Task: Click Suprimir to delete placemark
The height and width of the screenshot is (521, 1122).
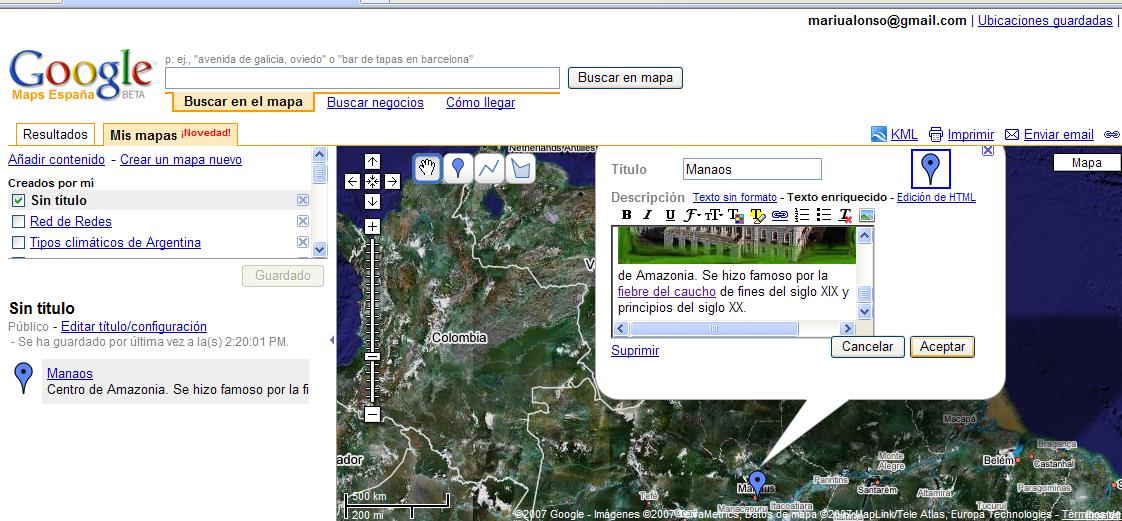Action: [635, 350]
